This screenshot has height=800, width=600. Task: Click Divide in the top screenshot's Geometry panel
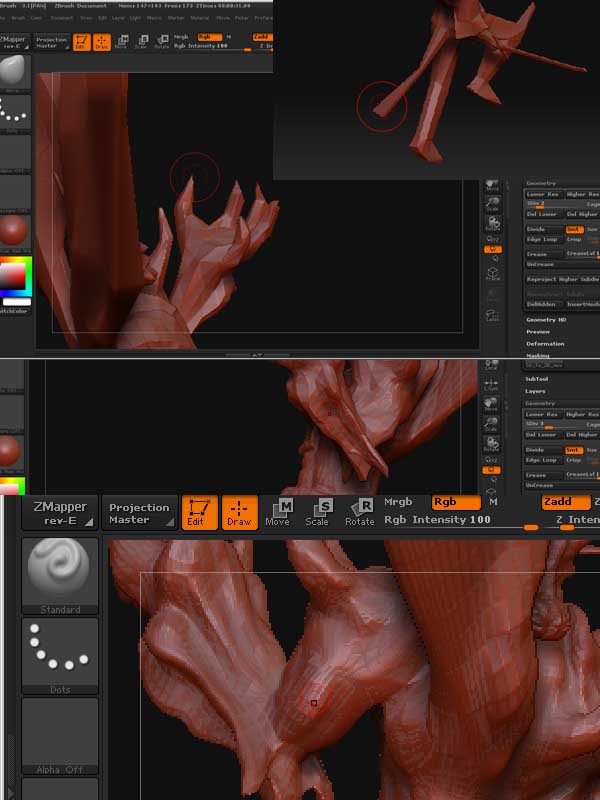tap(543, 230)
